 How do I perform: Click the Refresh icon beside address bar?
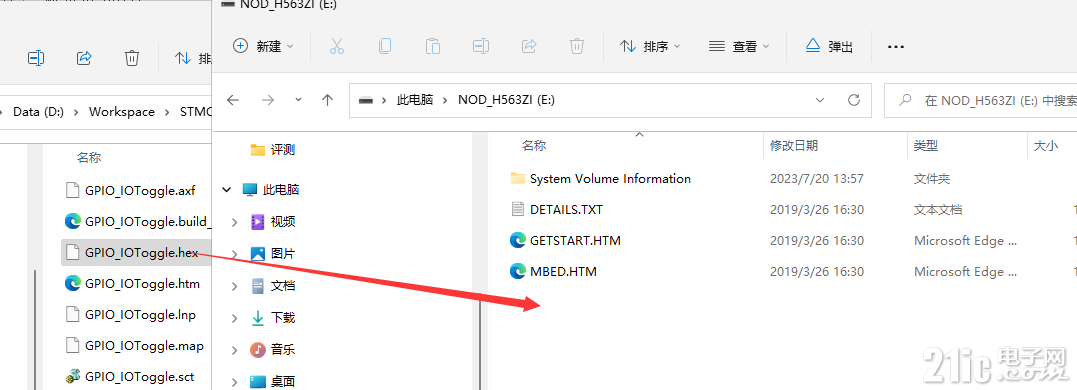(854, 100)
